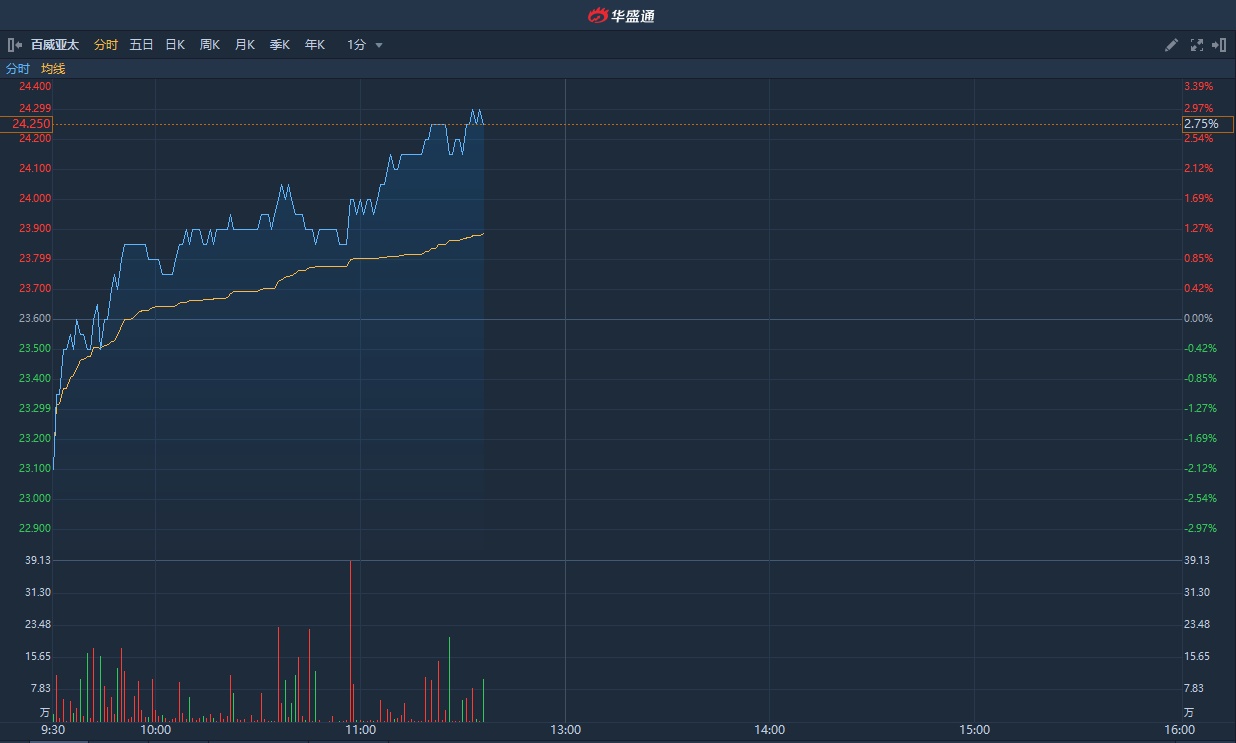The image size is (1236, 743).
Task: Open the 年K yearly chart tab
Action: 315,45
